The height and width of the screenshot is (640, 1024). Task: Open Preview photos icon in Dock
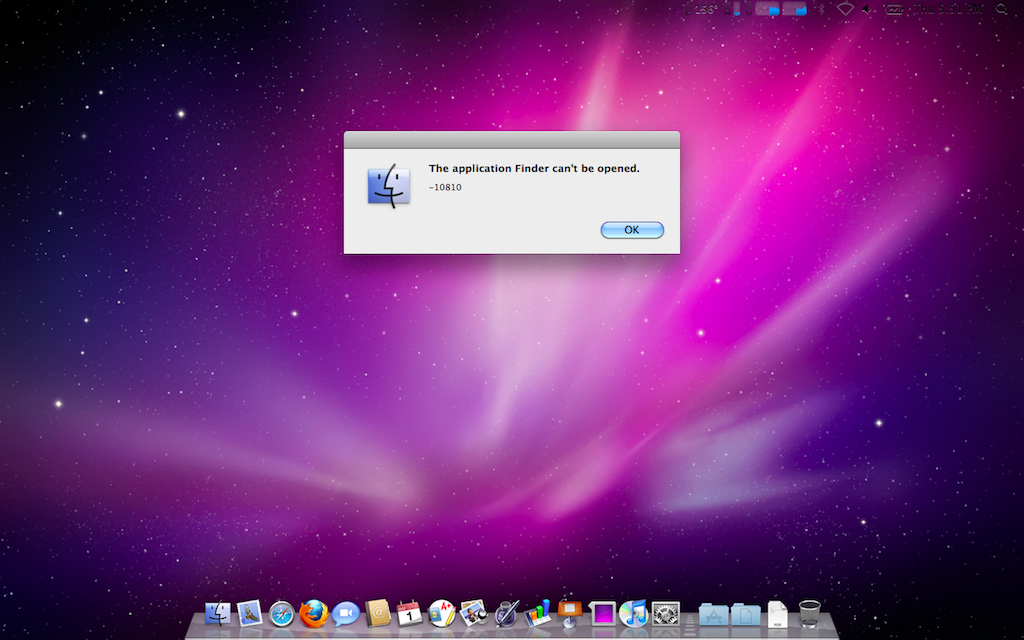473,614
